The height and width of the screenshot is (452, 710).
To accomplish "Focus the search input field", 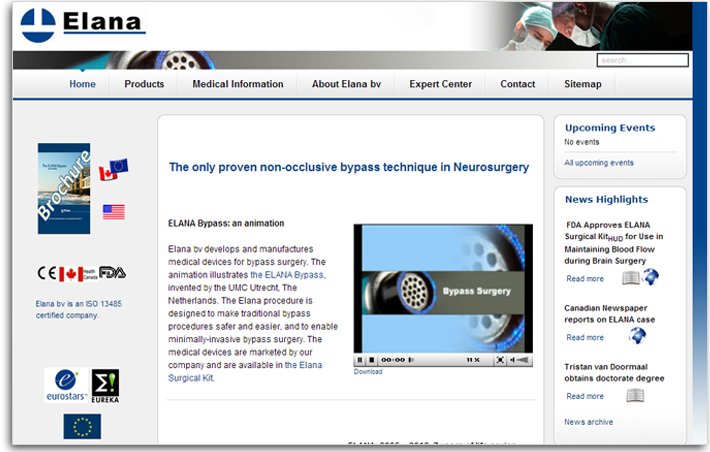I will [x=643, y=60].
